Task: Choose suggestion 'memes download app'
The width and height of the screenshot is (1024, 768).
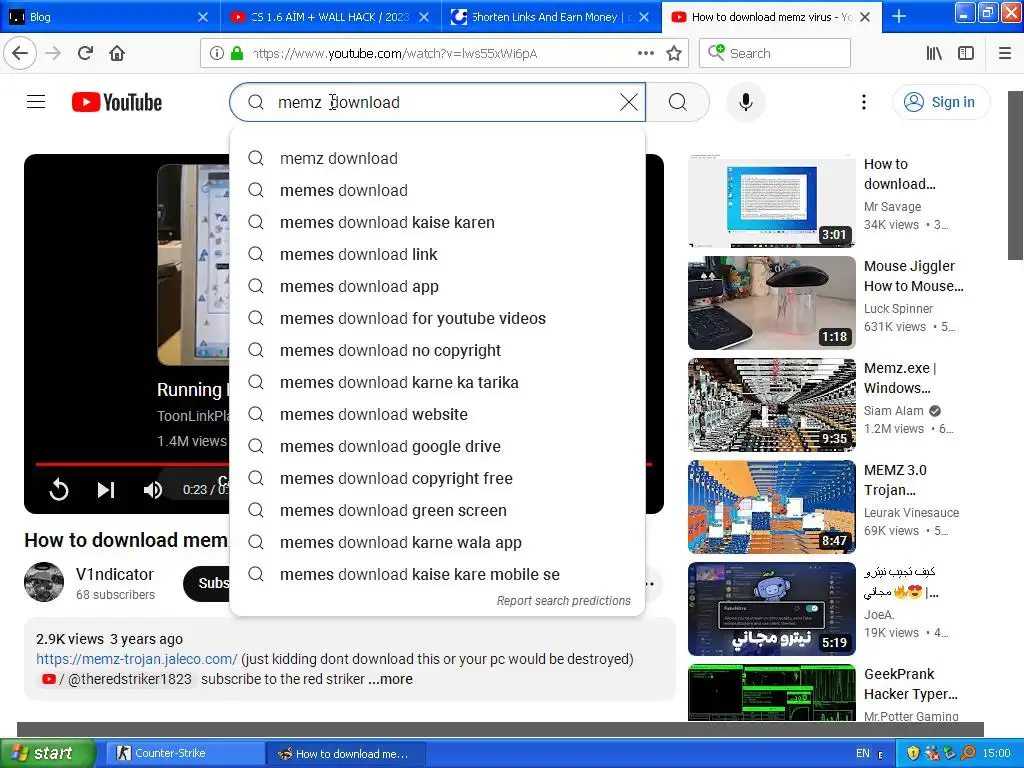Action: tap(437, 286)
